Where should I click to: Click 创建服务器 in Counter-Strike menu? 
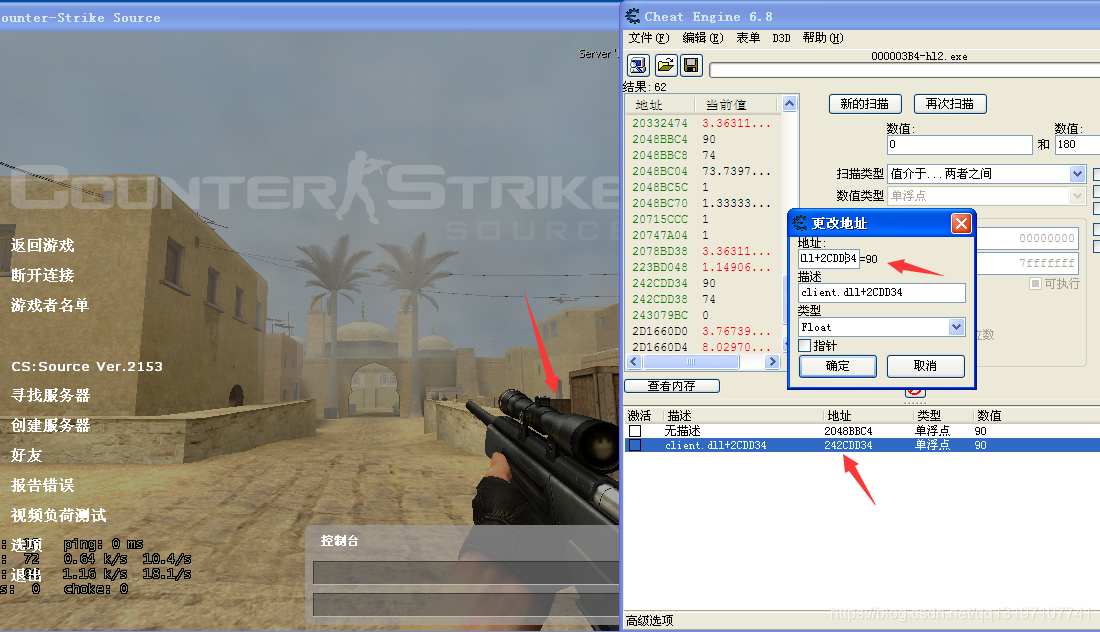(x=51, y=426)
